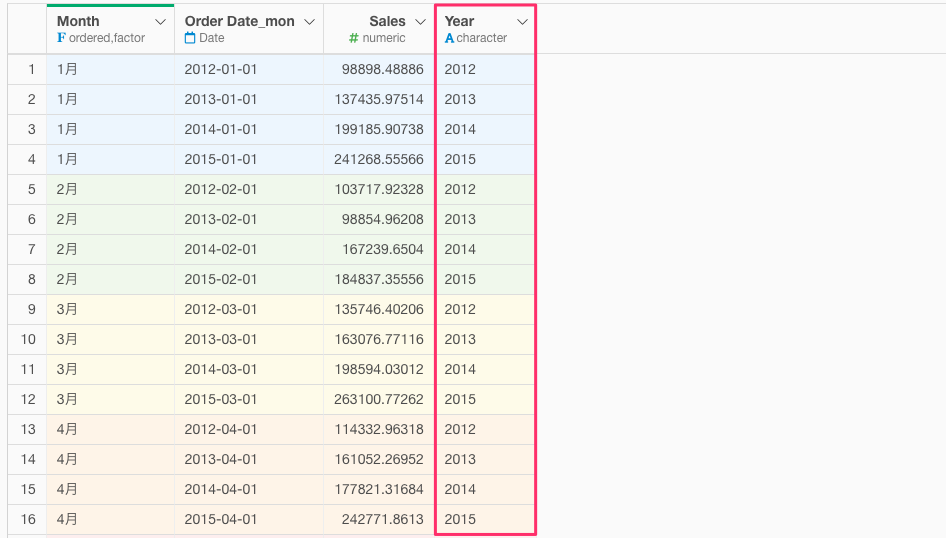Click the numeric hash type icon

[x=354, y=38]
